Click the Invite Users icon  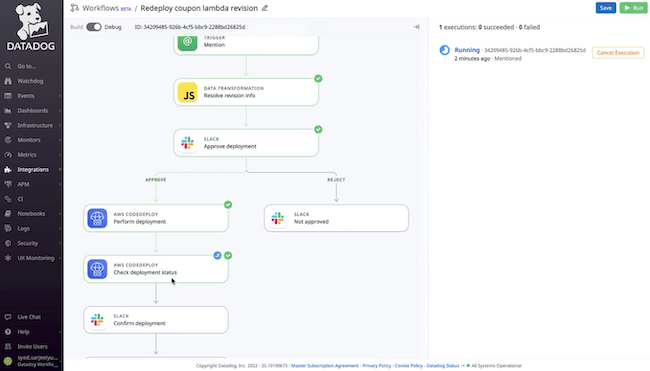tap(8, 347)
